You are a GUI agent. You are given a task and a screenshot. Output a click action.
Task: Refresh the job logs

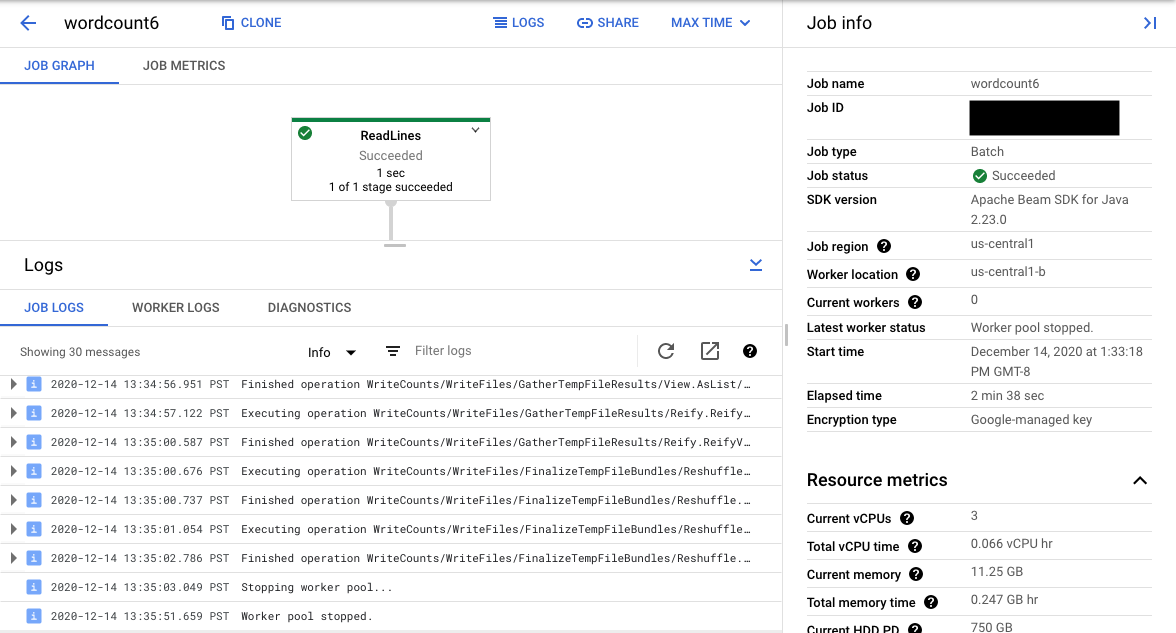[665, 351]
